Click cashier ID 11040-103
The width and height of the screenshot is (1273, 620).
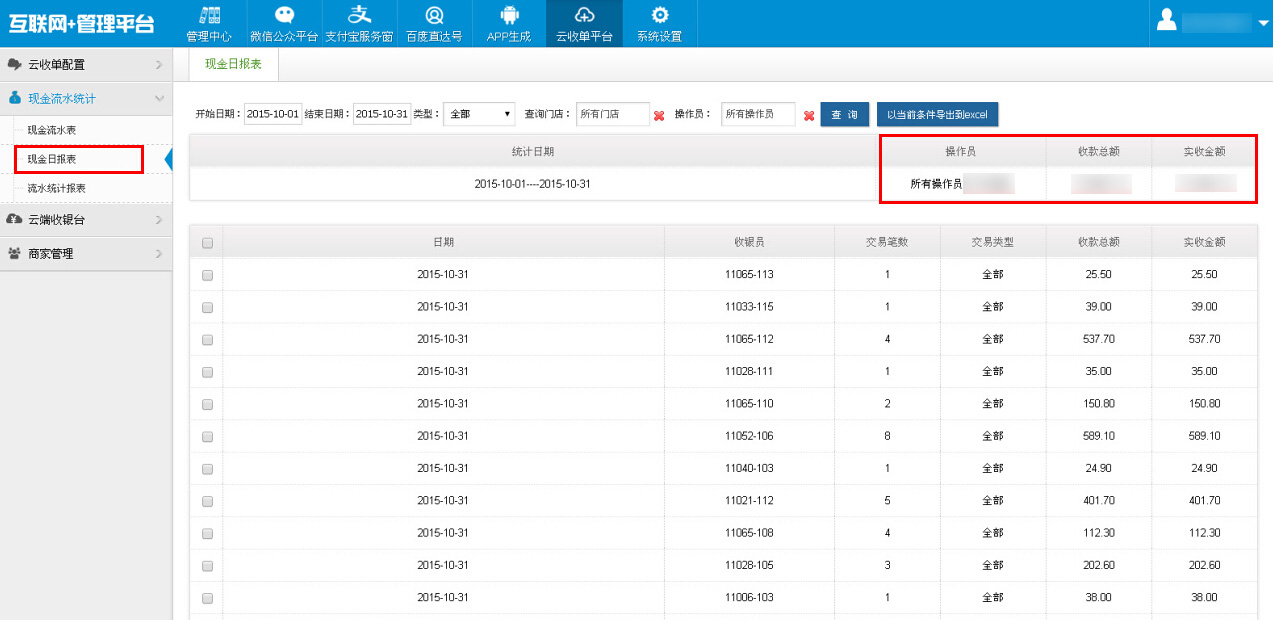coord(749,468)
